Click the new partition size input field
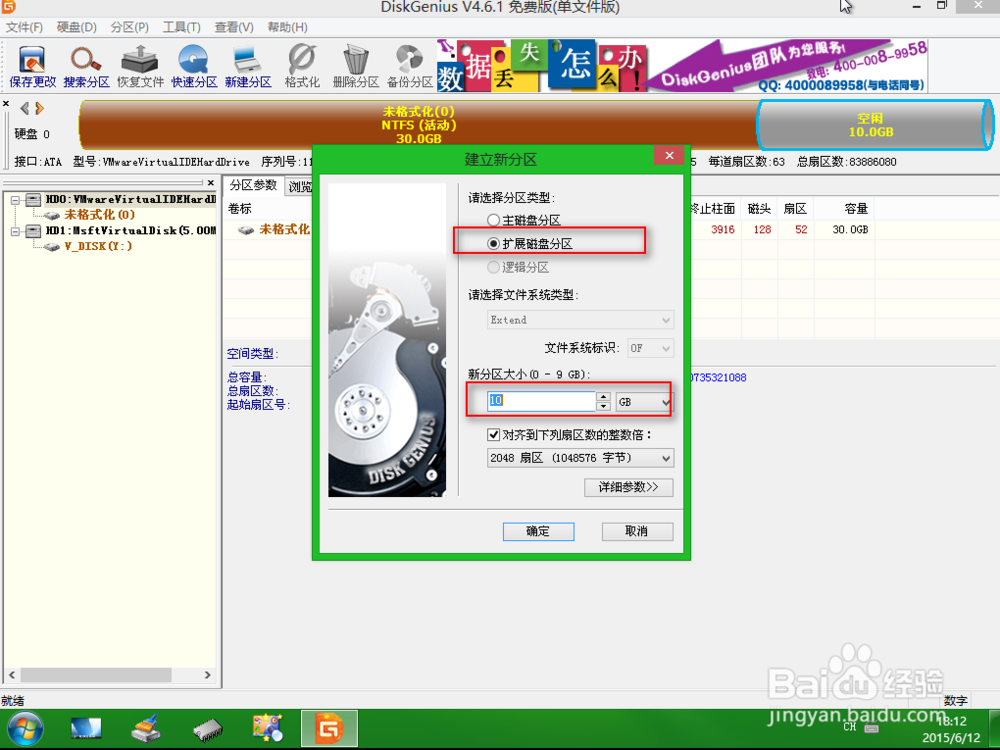 point(541,401)
